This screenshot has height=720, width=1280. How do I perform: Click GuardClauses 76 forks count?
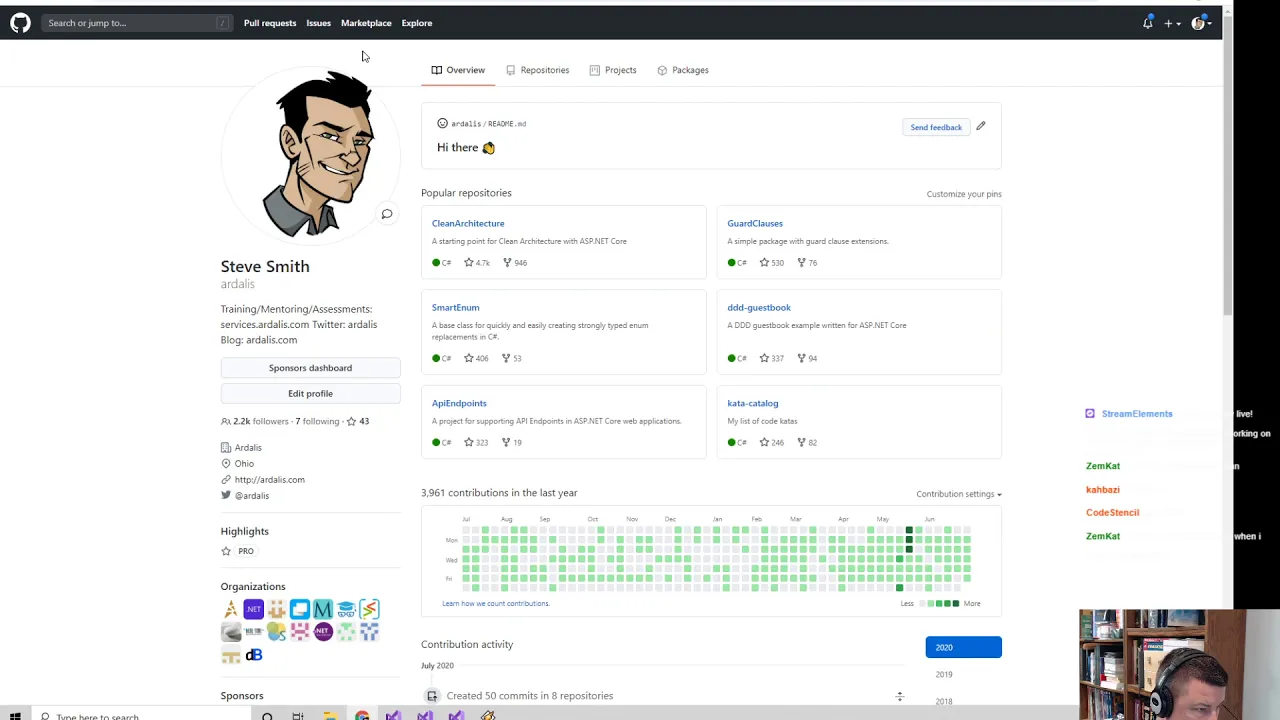[x=807, y=263]
